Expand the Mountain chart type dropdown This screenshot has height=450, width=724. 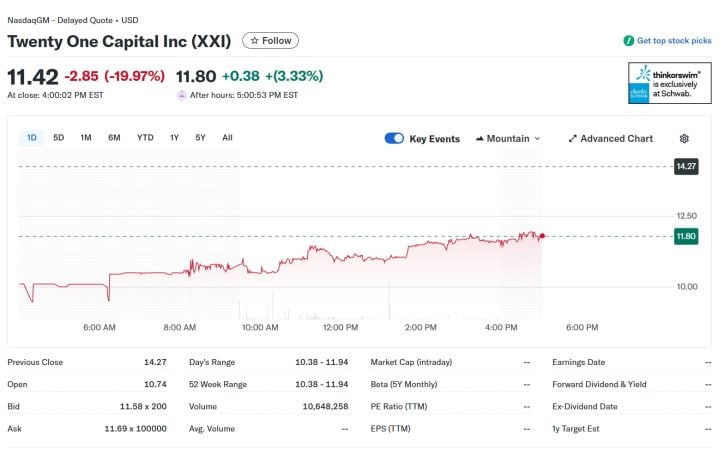click(537, 139)
